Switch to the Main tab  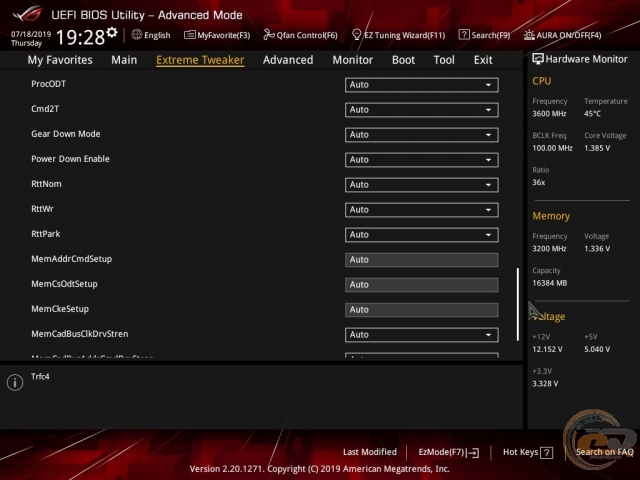pyautogui.click(x=124, y=60)
